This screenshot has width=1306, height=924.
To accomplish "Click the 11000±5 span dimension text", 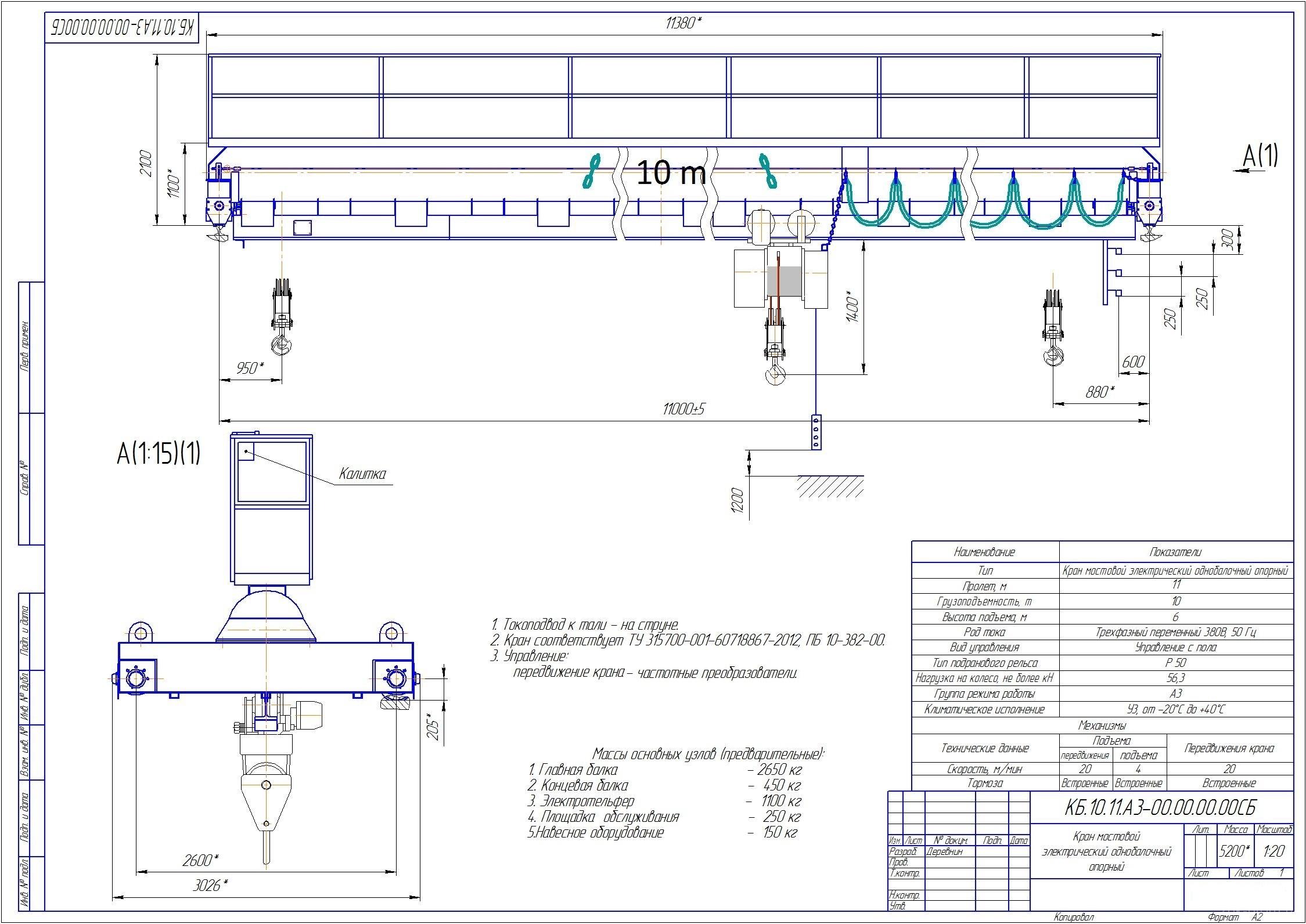I will point(683,409).
